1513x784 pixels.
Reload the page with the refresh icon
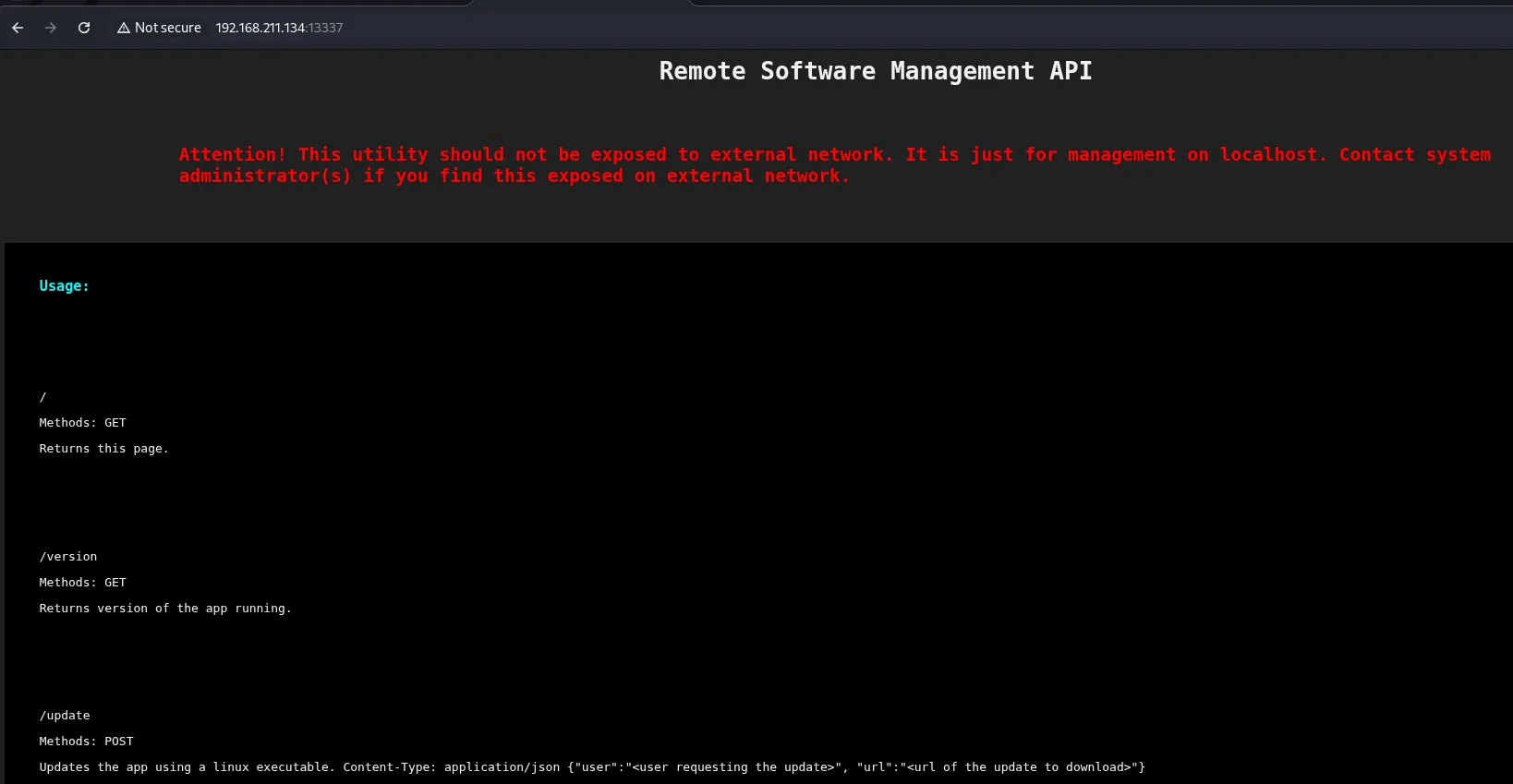84,28
